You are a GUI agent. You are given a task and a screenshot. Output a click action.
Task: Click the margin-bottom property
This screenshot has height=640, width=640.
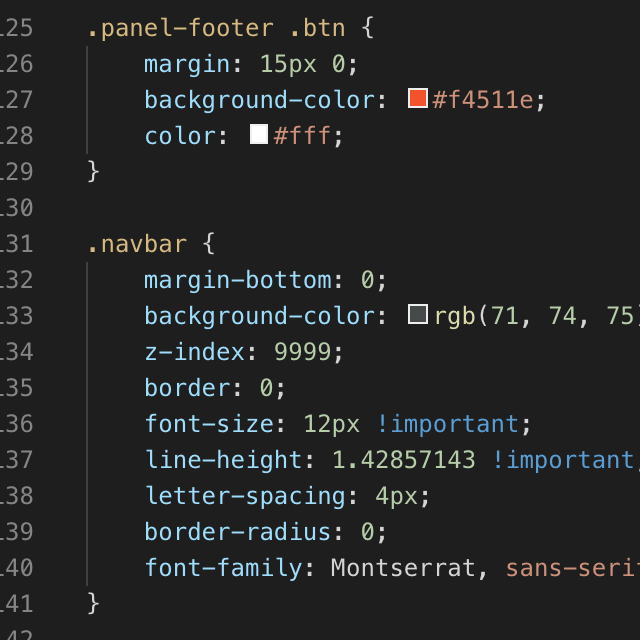coord(238,280)
